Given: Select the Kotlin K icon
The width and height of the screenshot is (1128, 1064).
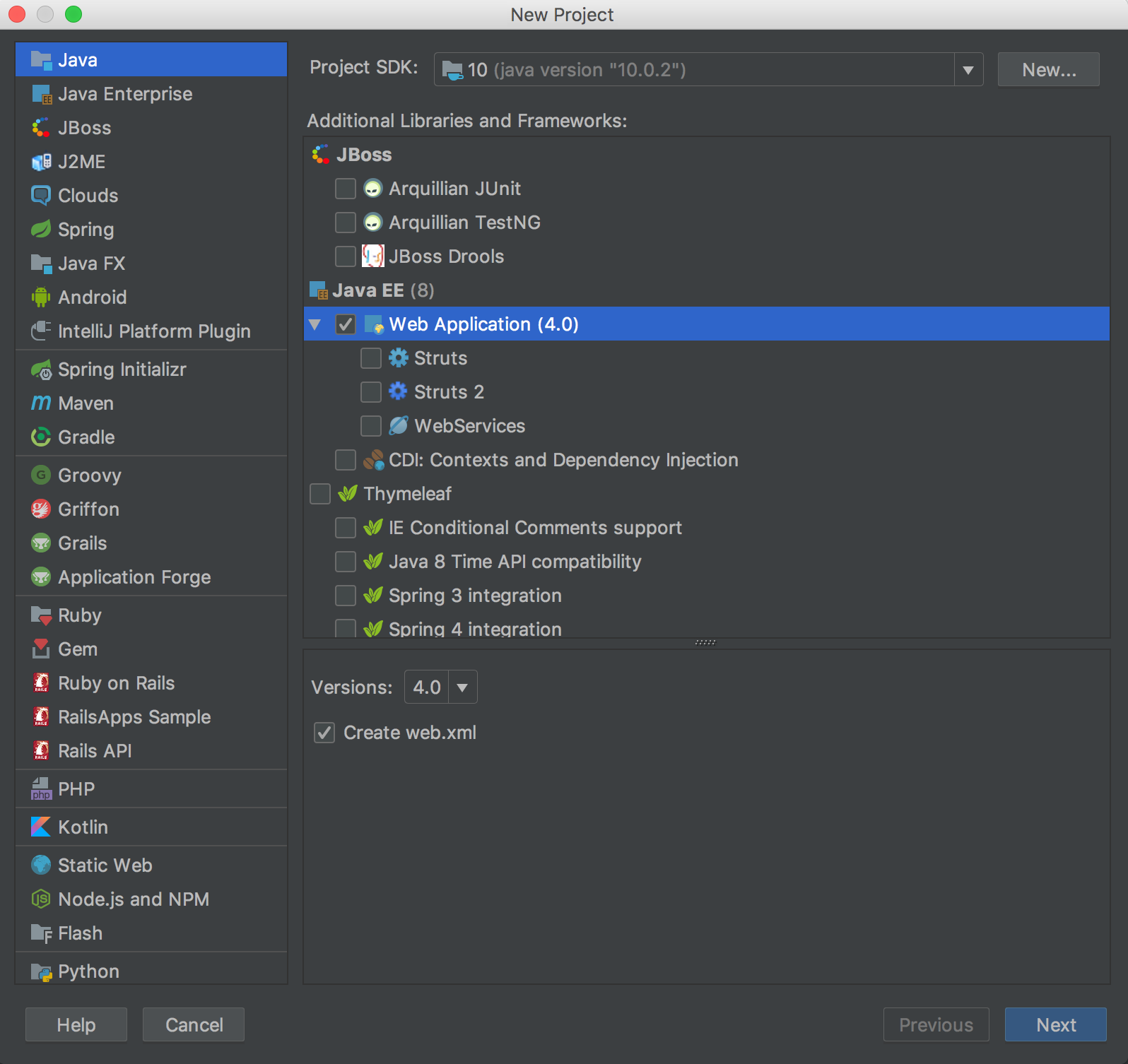Looking at the screenshot, I should point(42,827).
